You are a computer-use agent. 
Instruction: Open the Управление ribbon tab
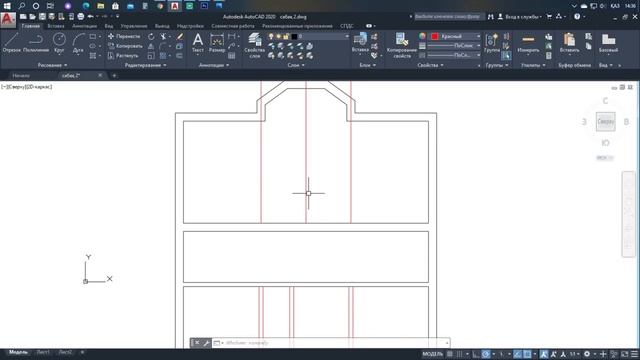pos(134,26)
